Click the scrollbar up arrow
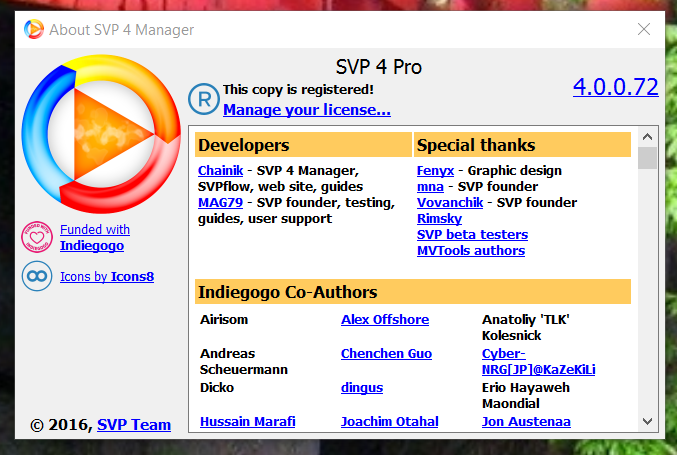This screenshot has width=677, height=455. [647, 137]
